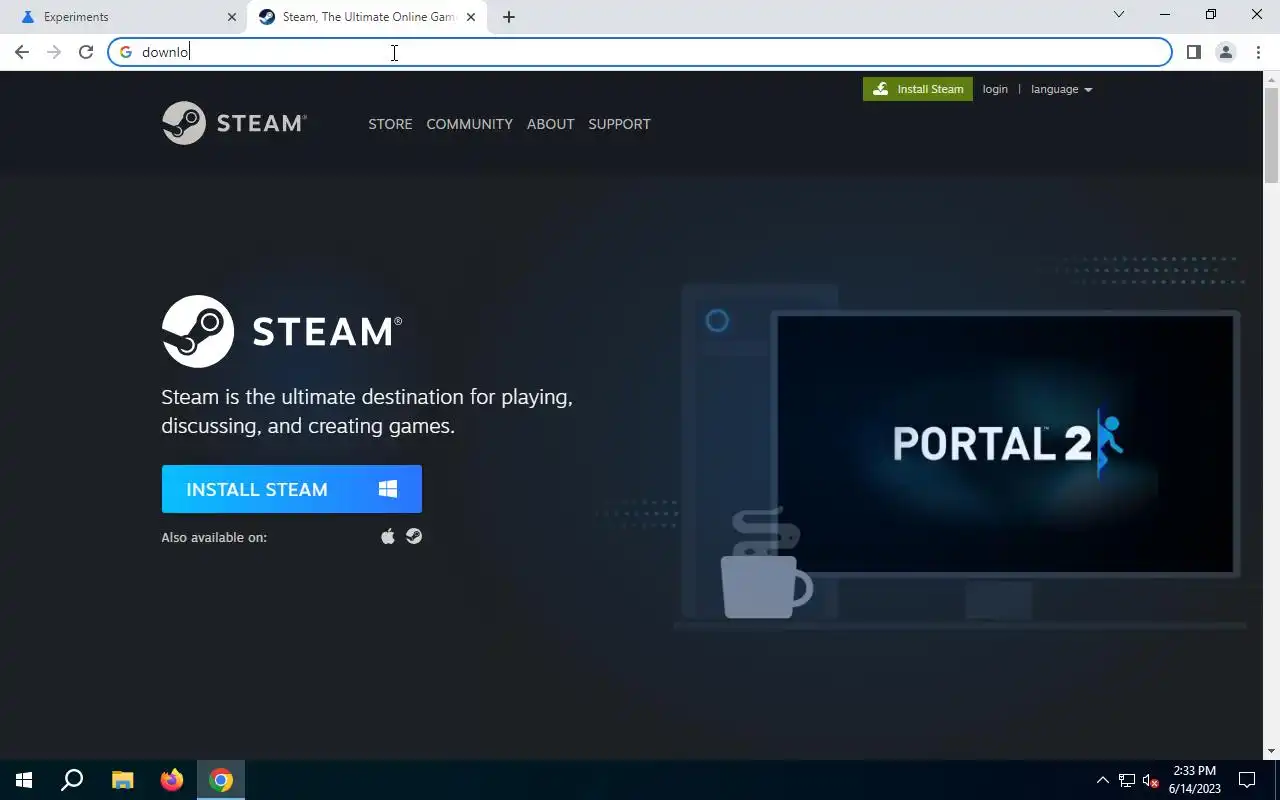The height and width of the screenshot is (800, 1280).
Task: Open a new browser tab
Action: pyautogui.click(x=509, y=17)
